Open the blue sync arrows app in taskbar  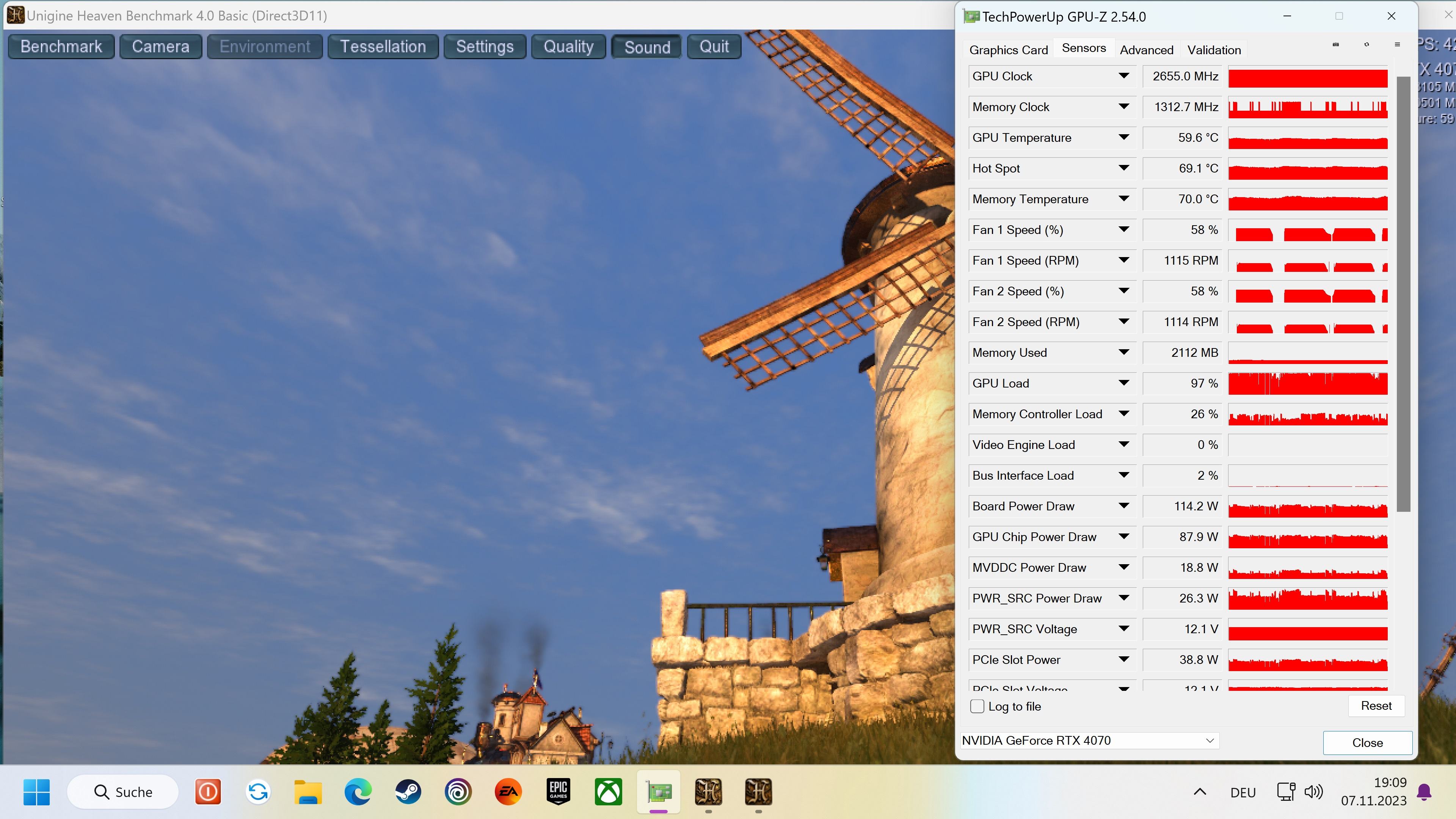pos(258,792)
